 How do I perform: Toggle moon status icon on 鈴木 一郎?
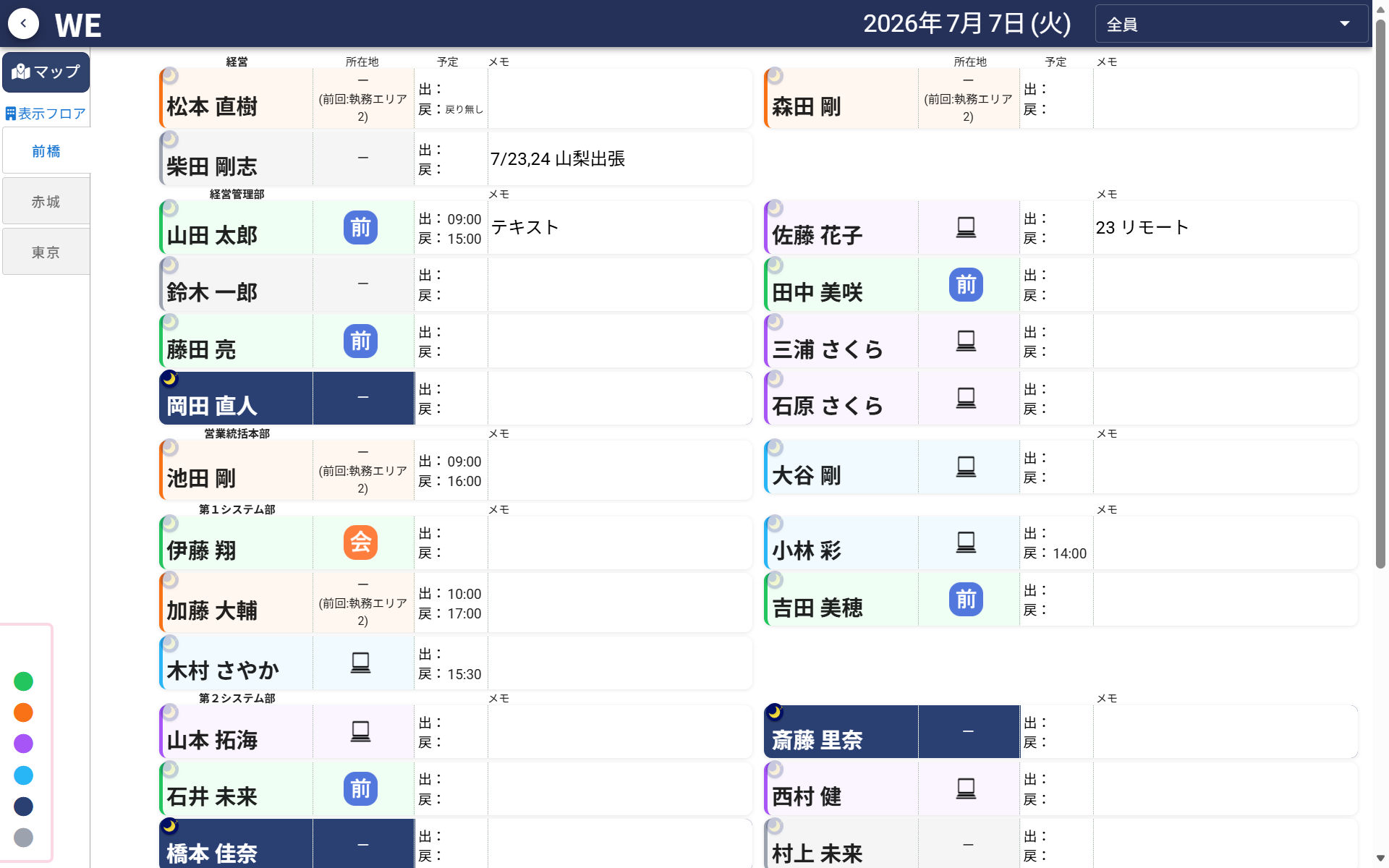(169, 265)
